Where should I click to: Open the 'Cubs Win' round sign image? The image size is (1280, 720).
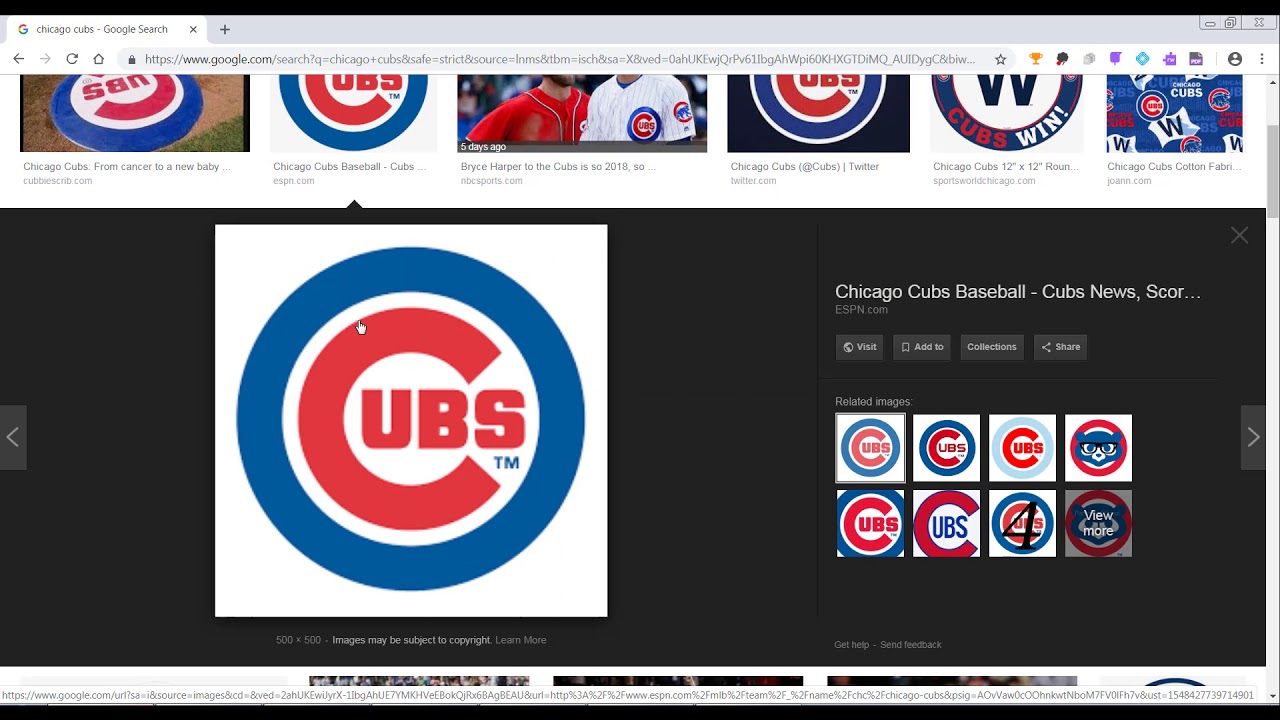1007,113
